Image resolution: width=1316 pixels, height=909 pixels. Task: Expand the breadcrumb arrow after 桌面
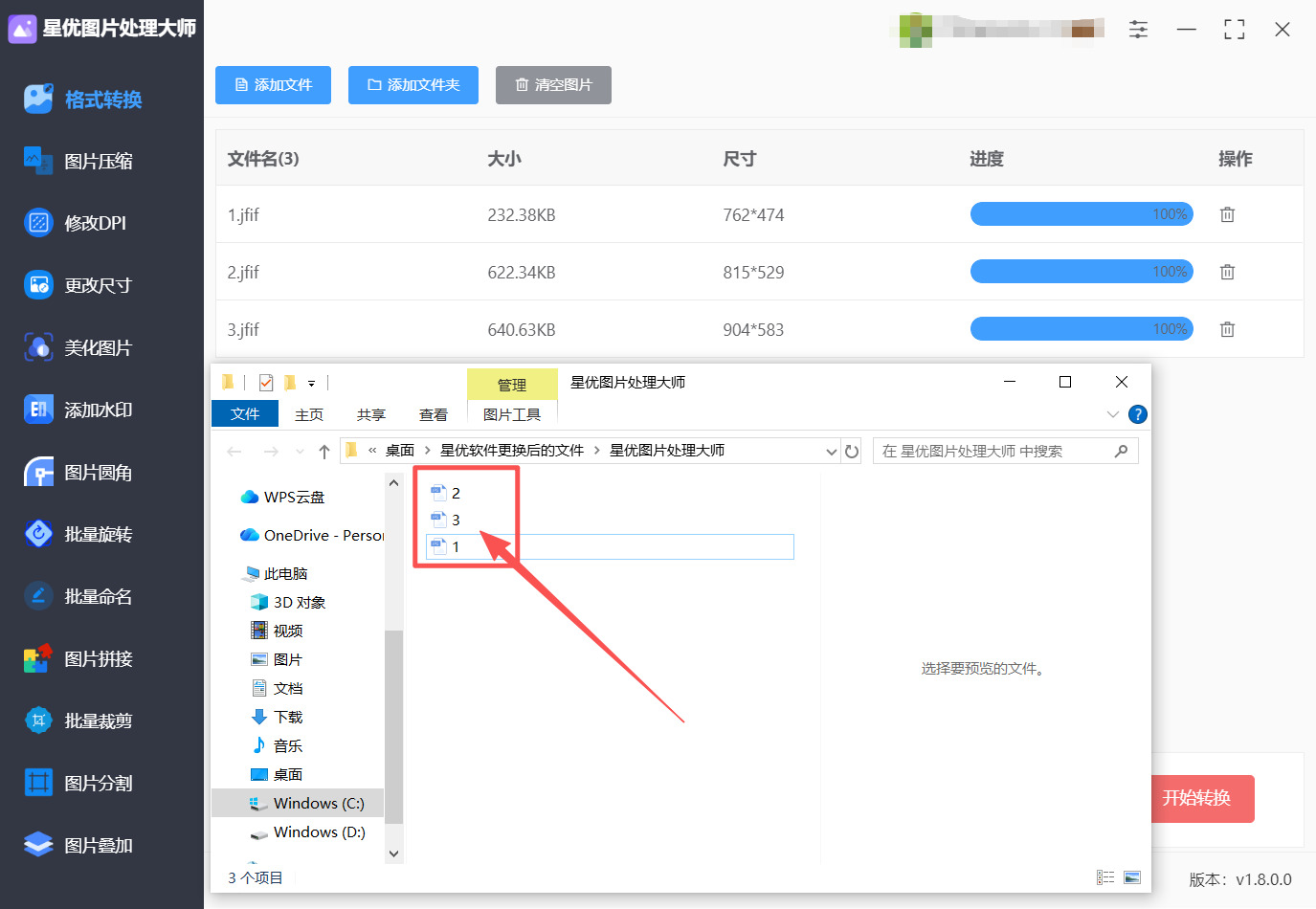coord(427,451)
